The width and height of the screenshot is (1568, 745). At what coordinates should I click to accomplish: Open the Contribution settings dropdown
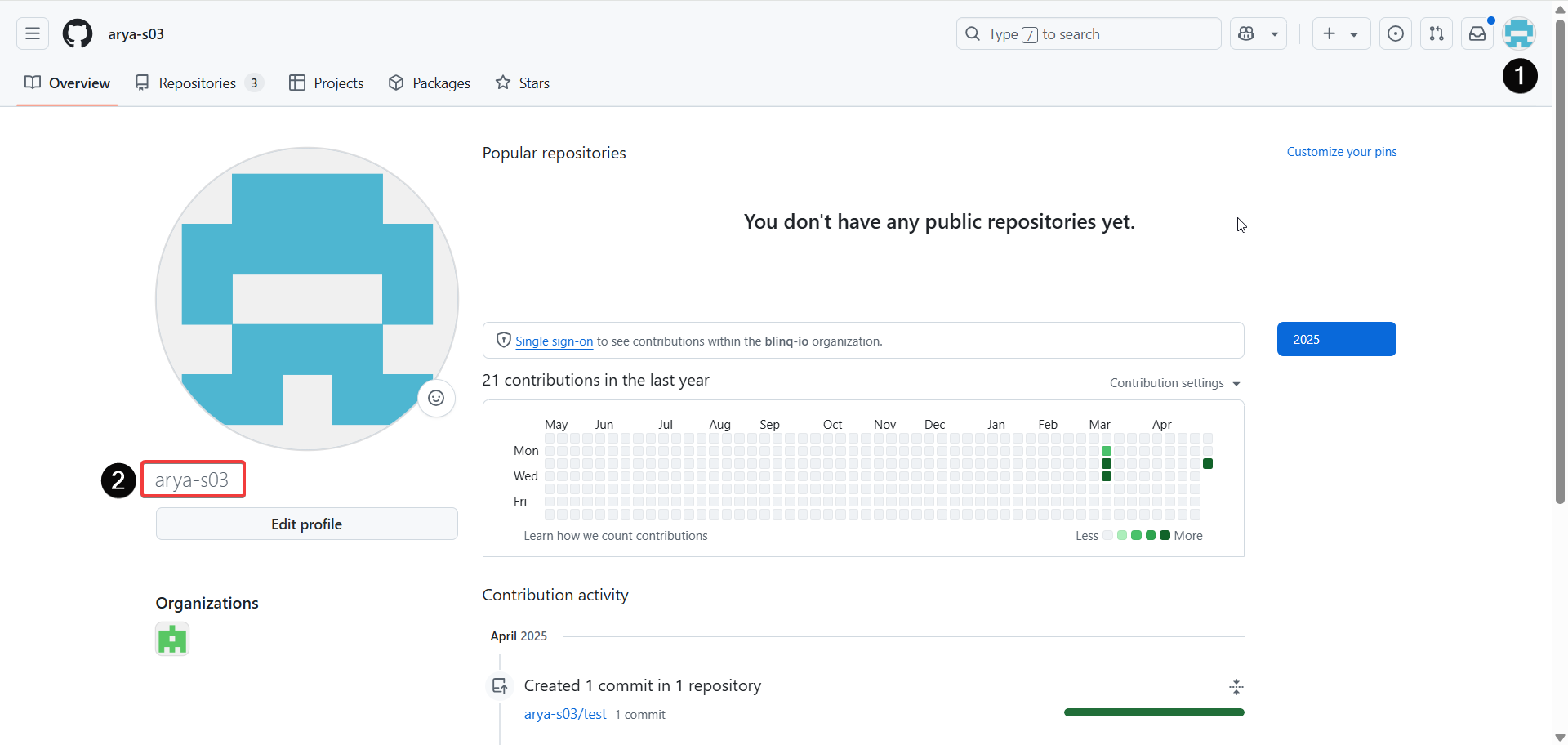pos(1174,383)
